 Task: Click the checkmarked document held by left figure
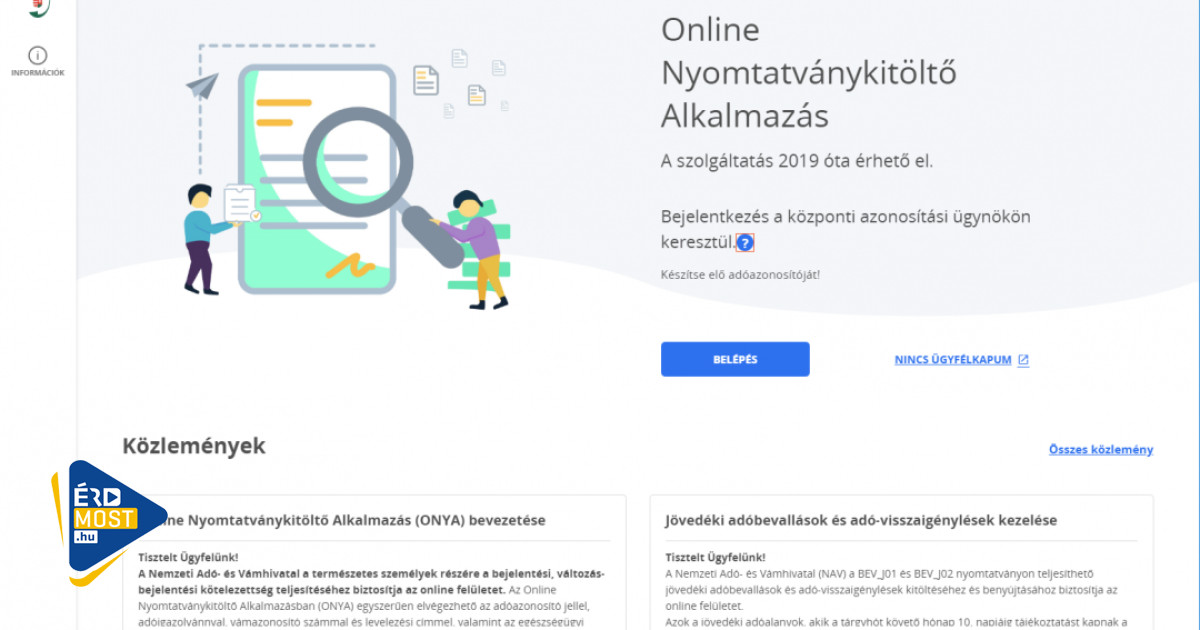click(241, 205)
